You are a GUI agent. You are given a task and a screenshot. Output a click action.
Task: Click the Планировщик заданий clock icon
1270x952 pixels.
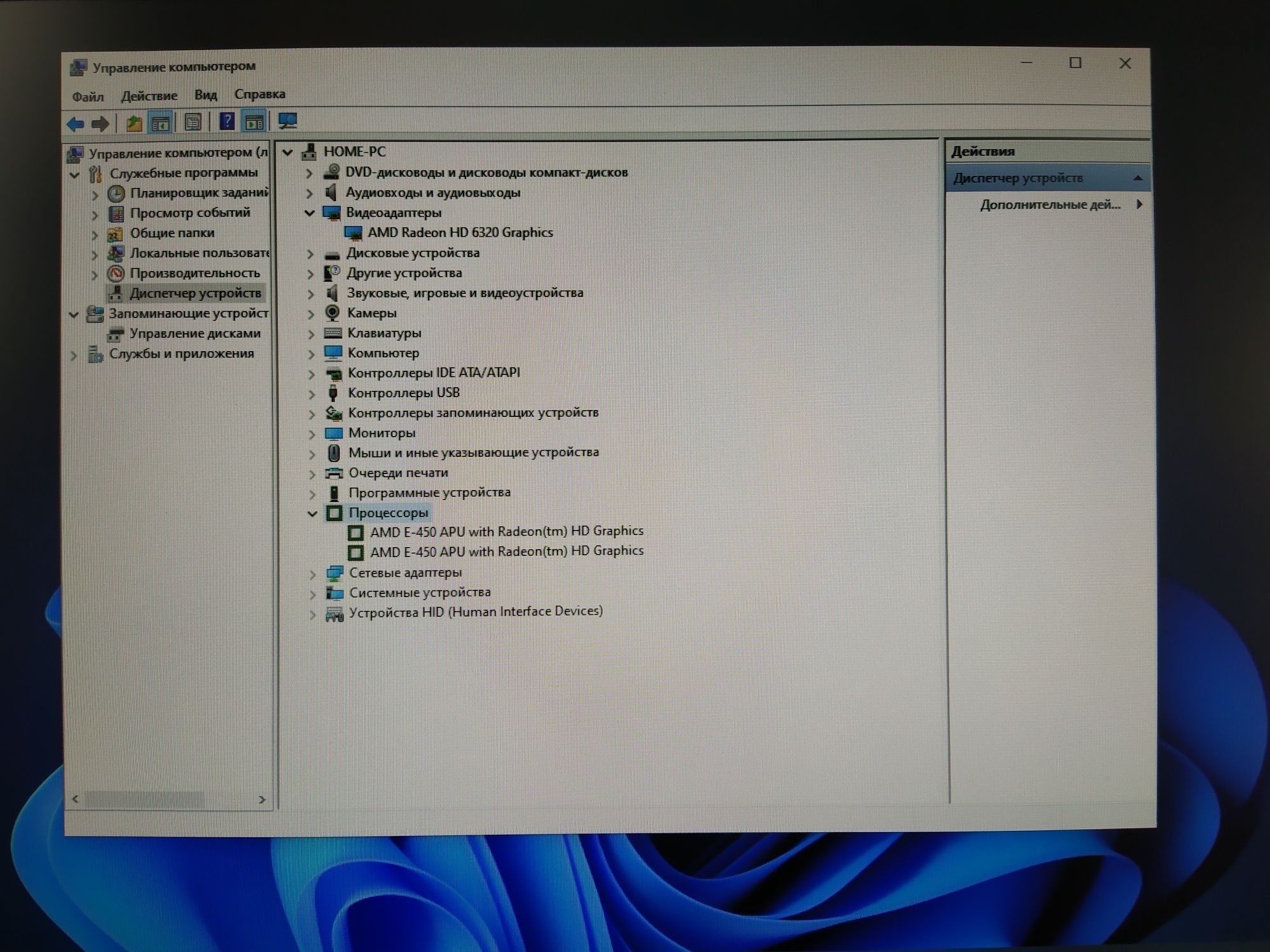pos(116,193)
